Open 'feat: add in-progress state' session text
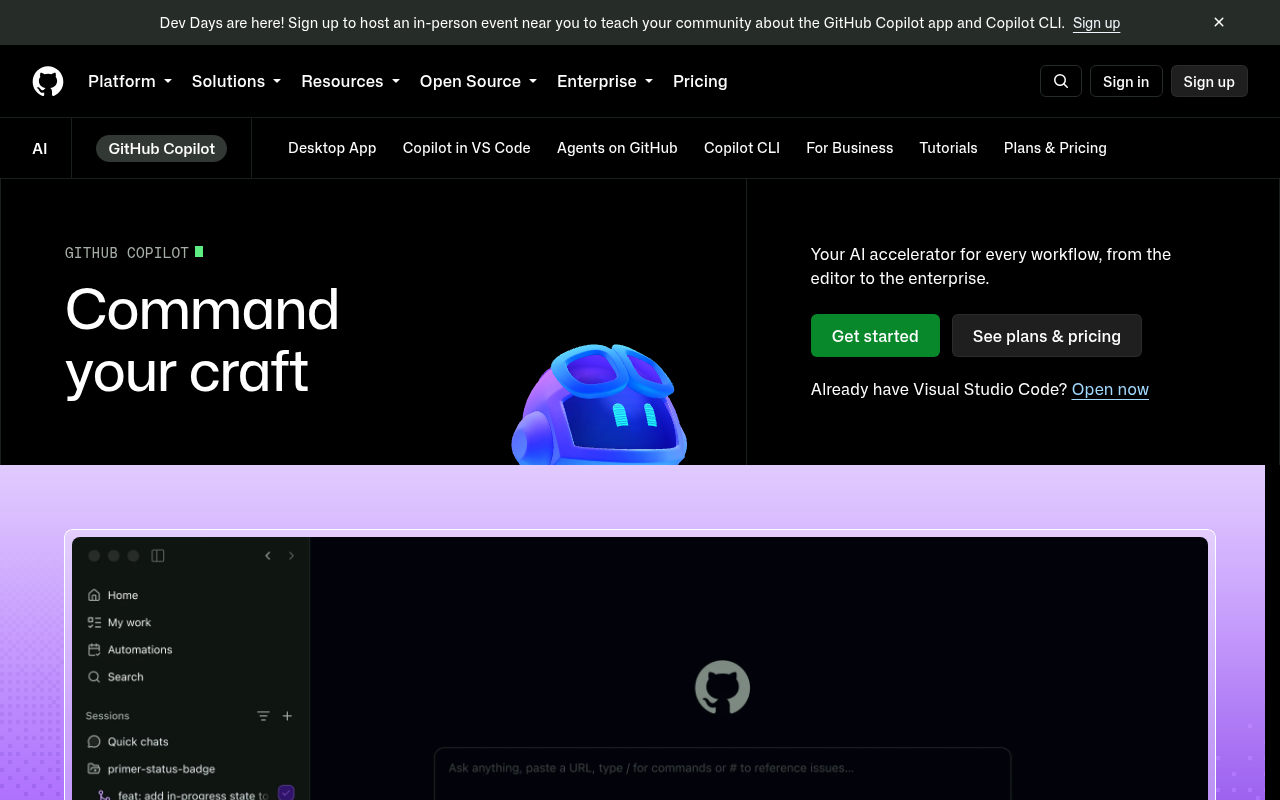This screenshot has width=1280, height=800. (x=193, y=795)
